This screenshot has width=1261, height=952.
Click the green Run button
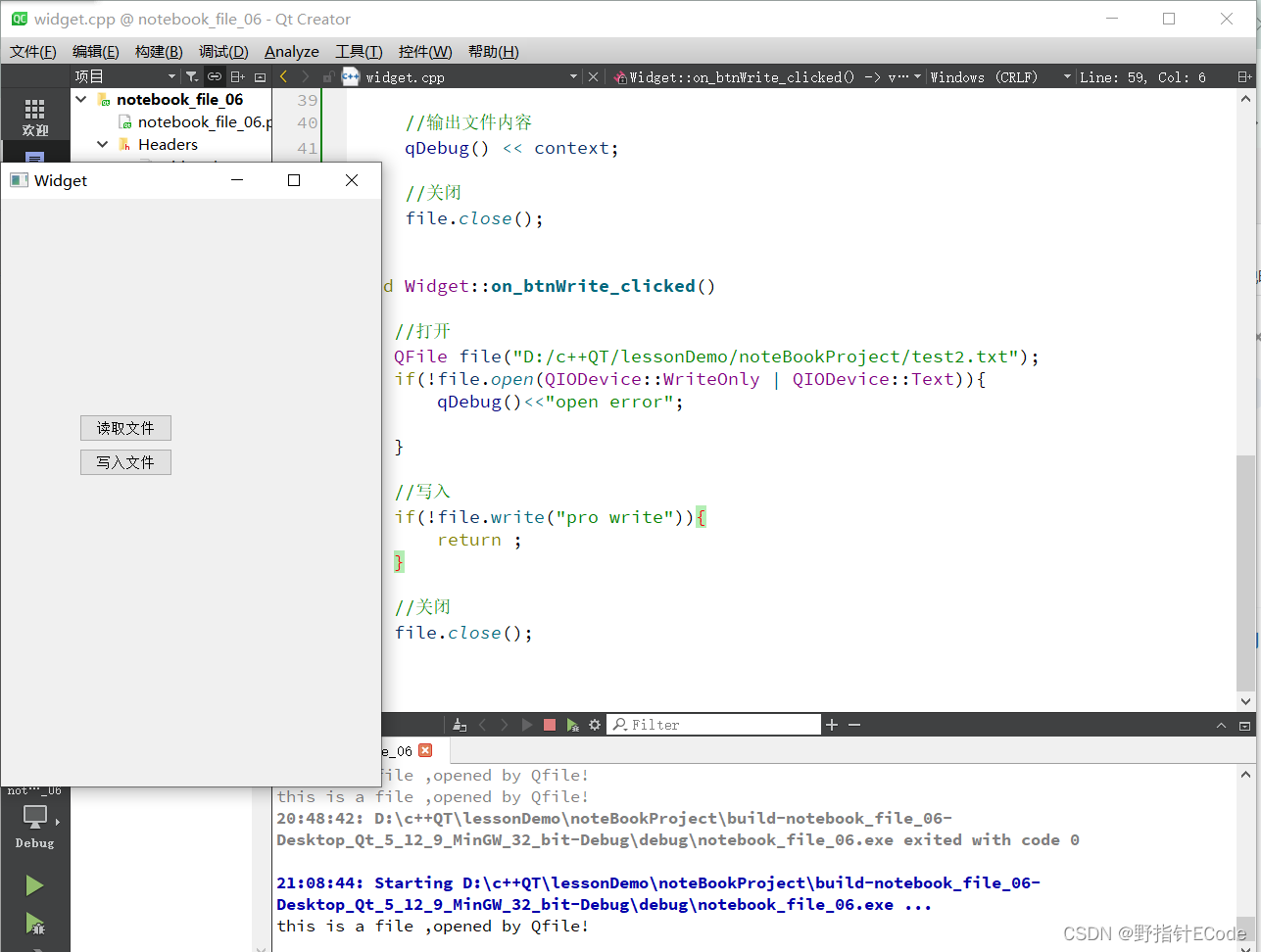(x=34, y=885)
